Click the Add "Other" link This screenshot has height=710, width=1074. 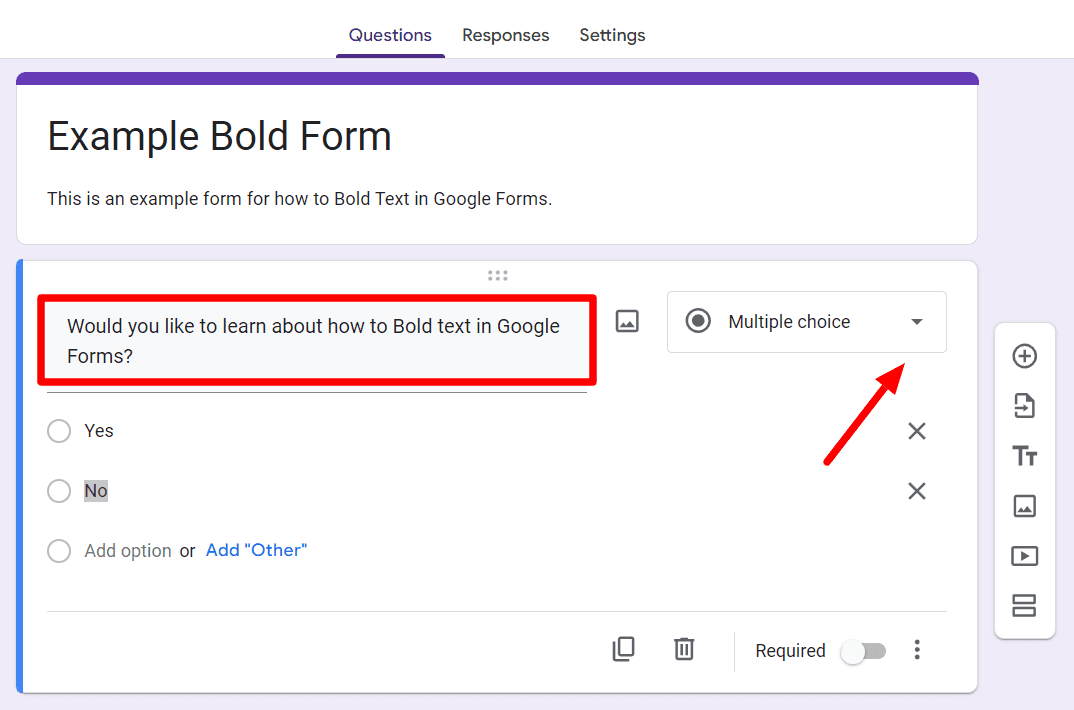point(256,550)
